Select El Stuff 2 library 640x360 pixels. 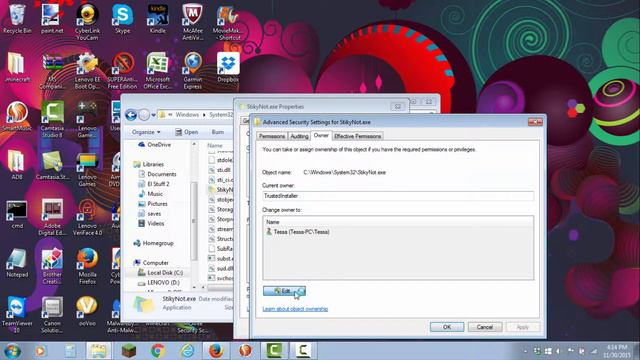[x=153, y=184]
